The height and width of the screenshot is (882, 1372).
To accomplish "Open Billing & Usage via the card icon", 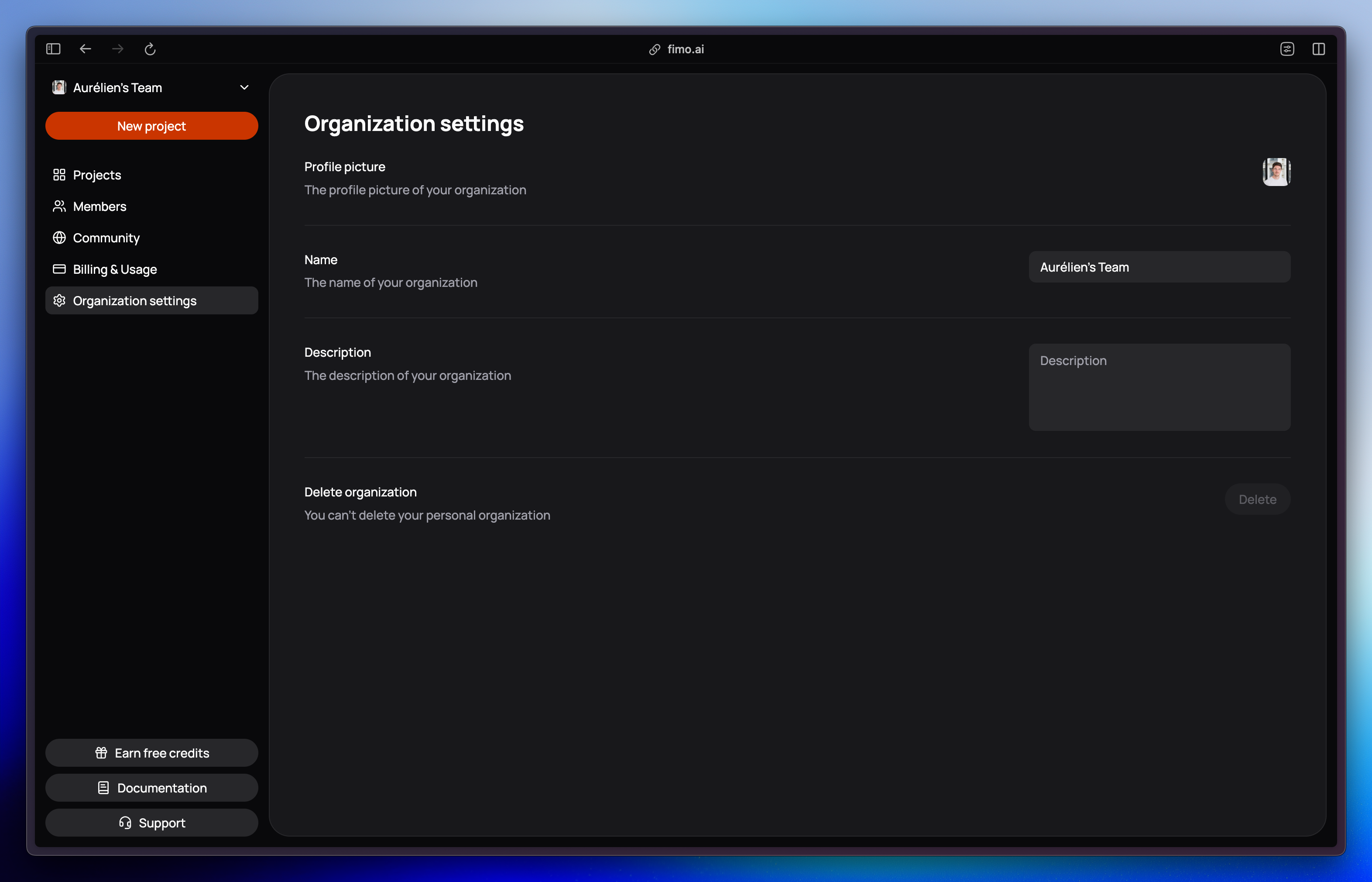I will [x=59, y=269].
